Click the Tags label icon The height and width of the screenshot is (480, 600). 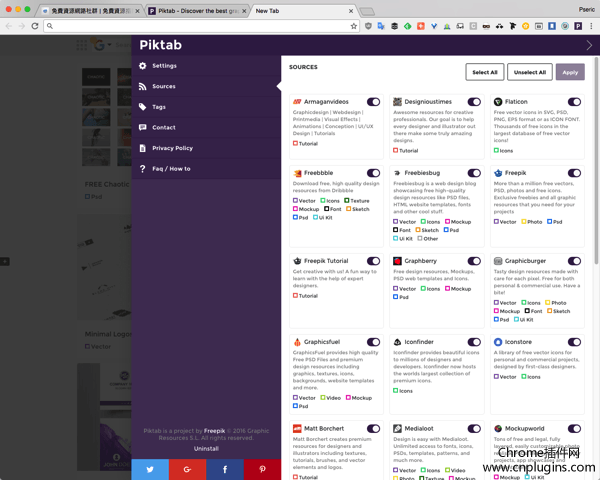point(142,107)
